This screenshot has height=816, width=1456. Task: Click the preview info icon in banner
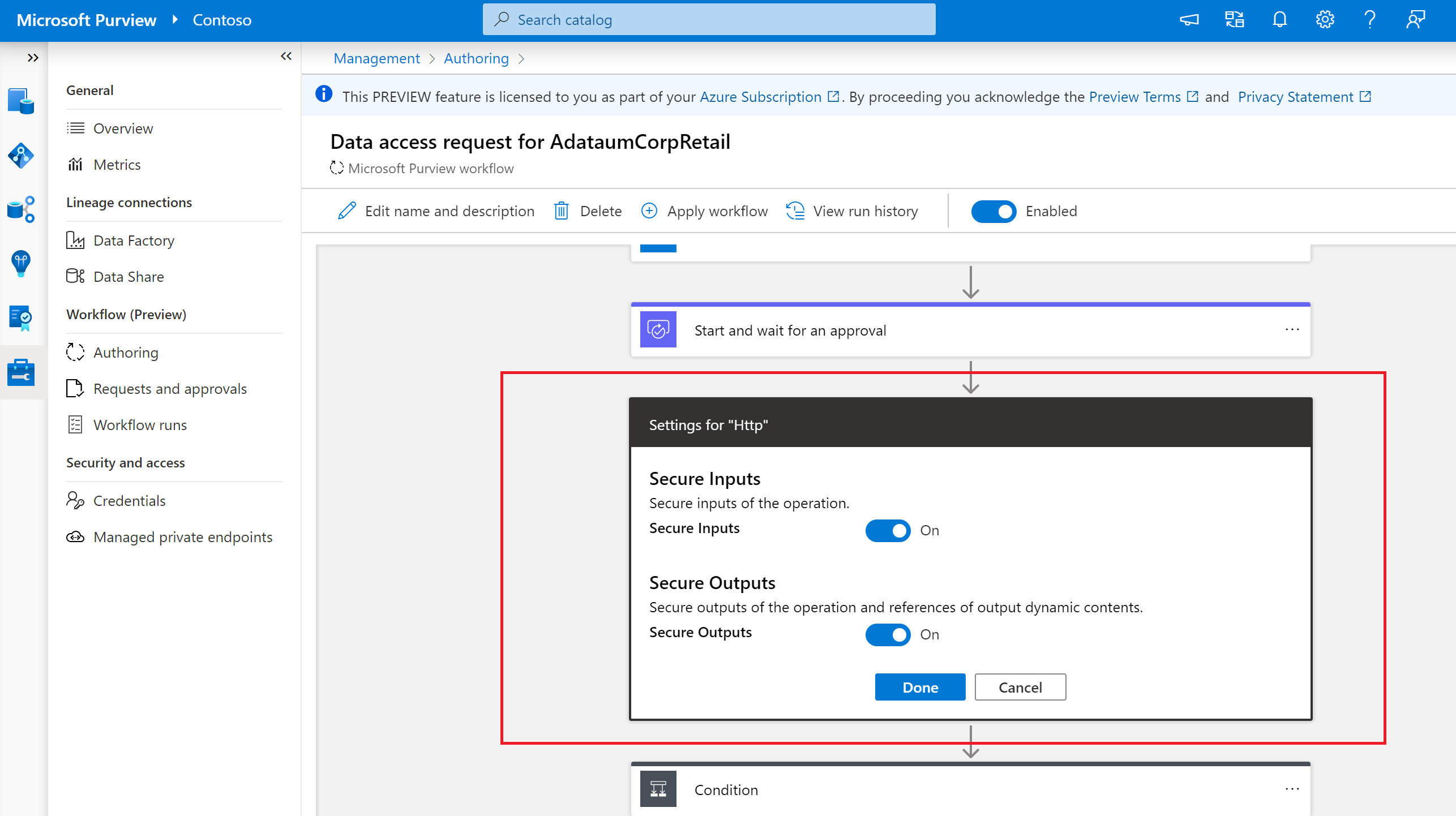(324, 94)
